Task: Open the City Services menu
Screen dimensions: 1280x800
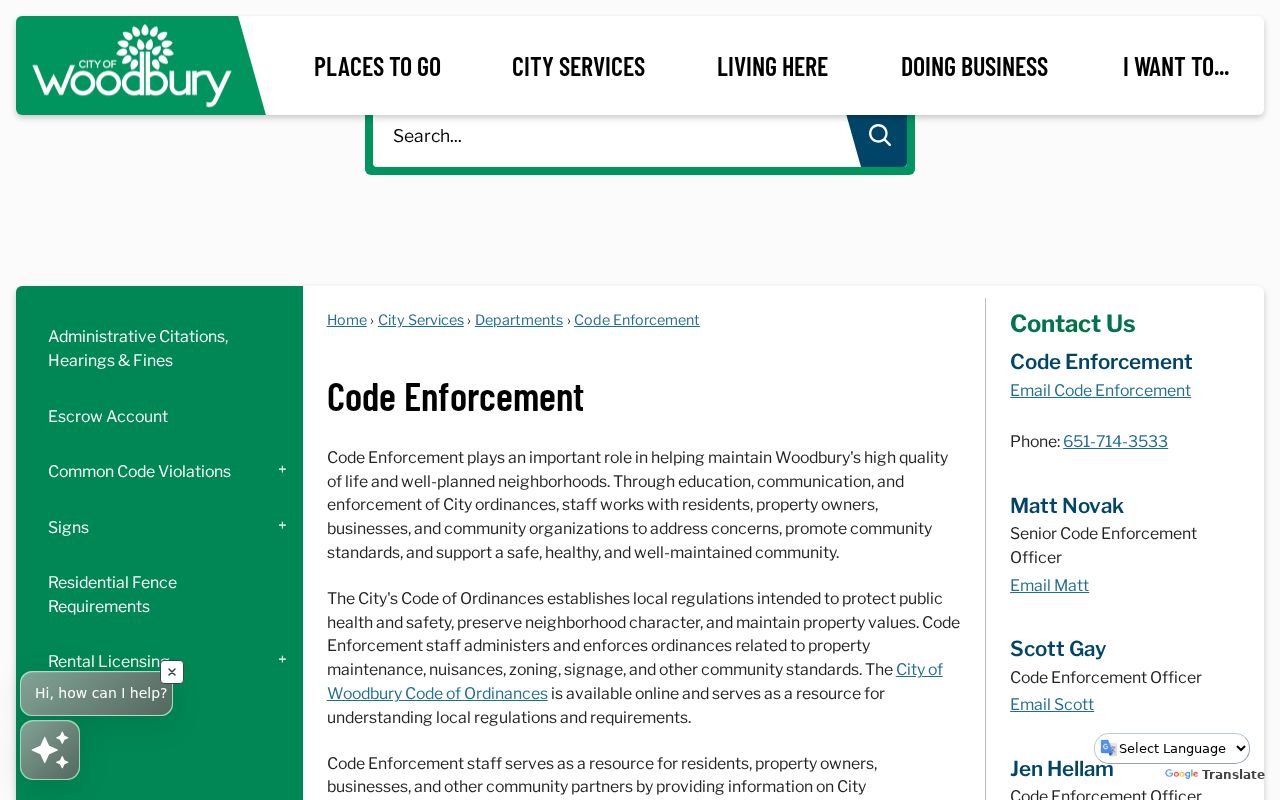Action: tap(578, 66)
